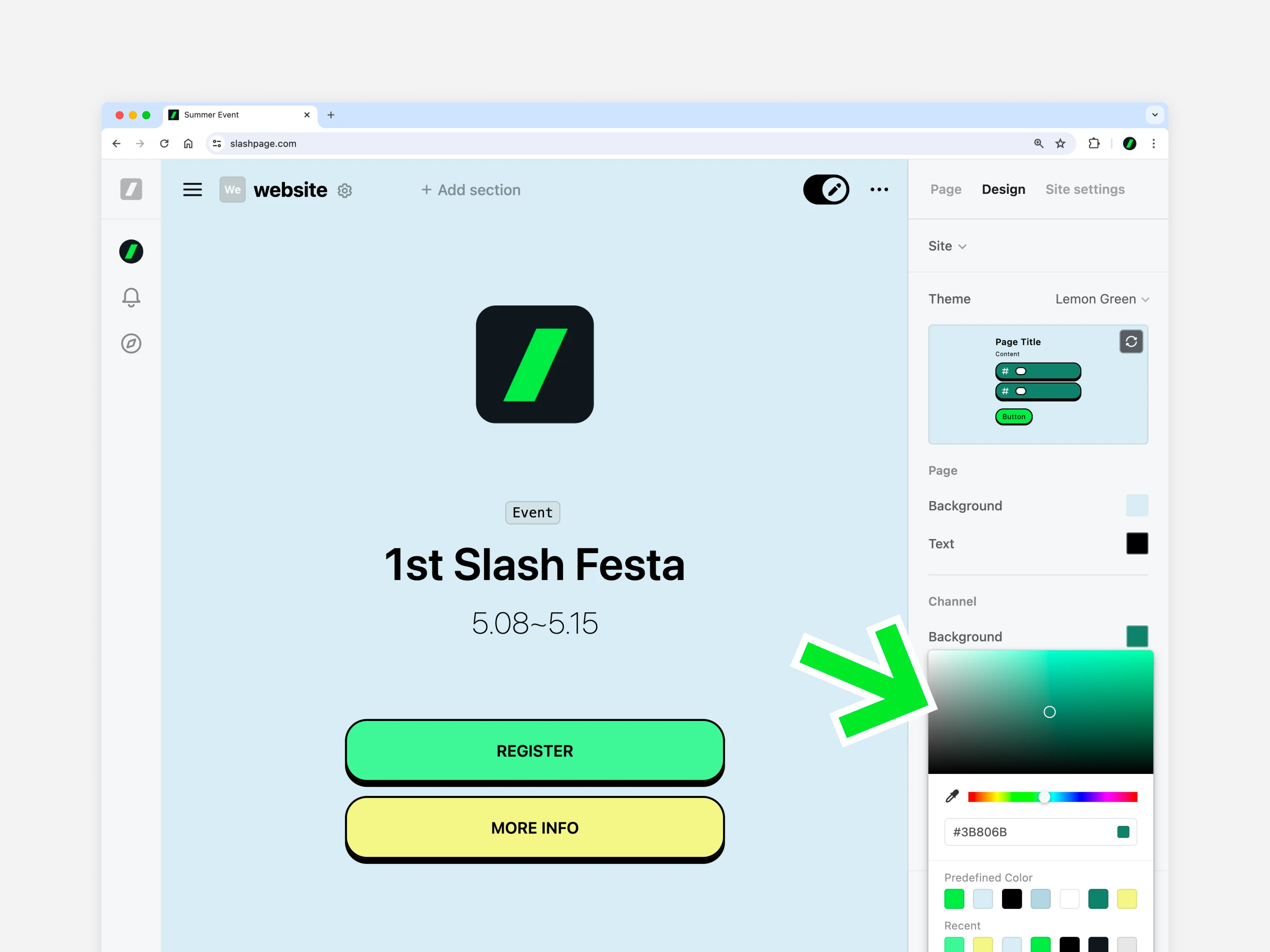Viewport: 1270px width, 952px height.
Task: Expand the browser tab search chevron
Action: coord(1154,115)
